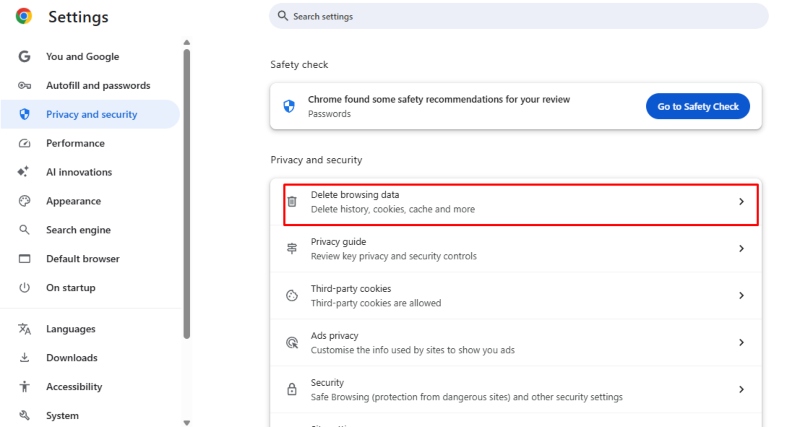The width and height of the screenshot is (800, 427).
Task: Click the Ads privacy target icon
Action: tap(292, 342)
